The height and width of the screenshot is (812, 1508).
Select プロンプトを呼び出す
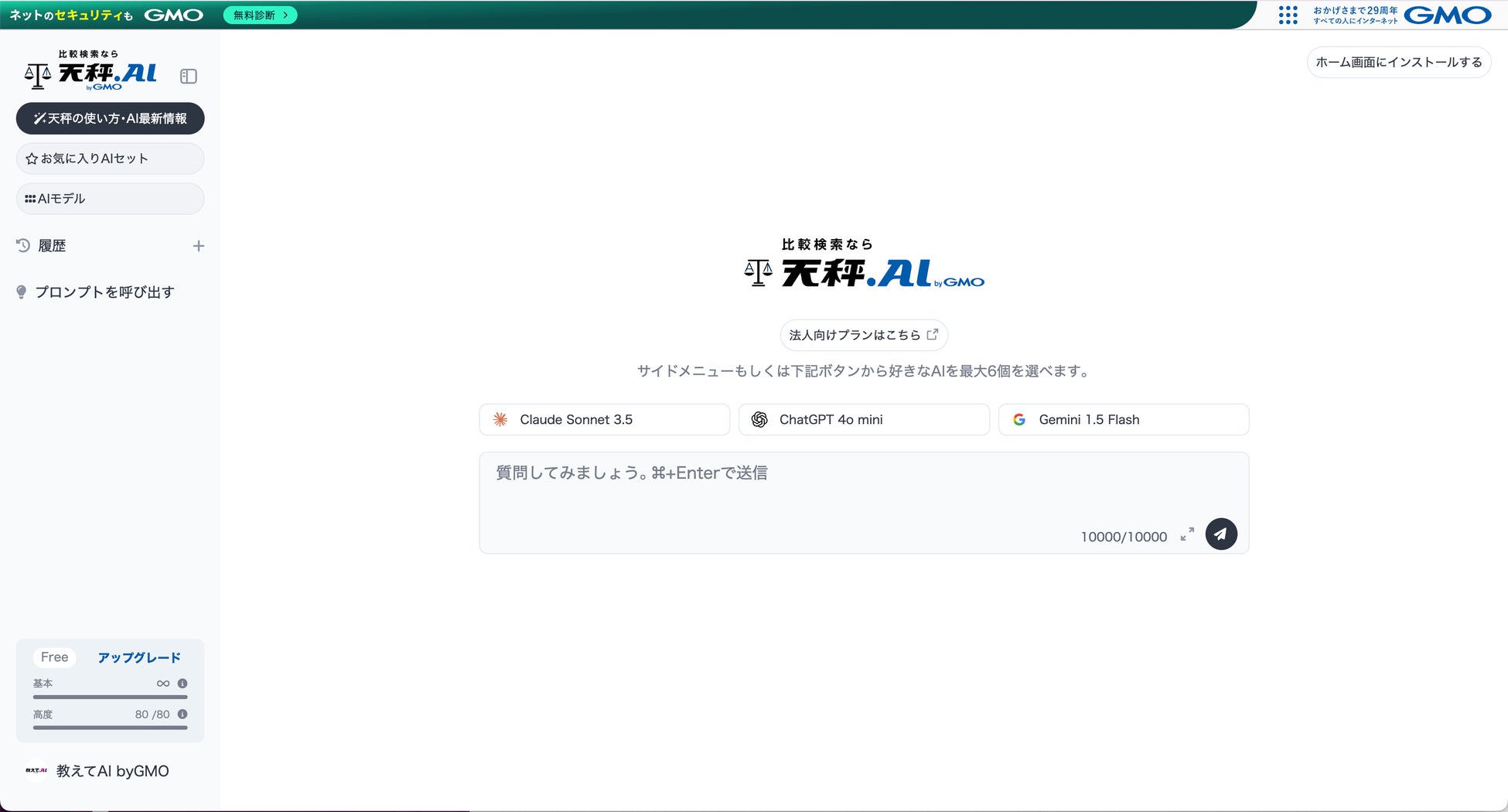104,292
